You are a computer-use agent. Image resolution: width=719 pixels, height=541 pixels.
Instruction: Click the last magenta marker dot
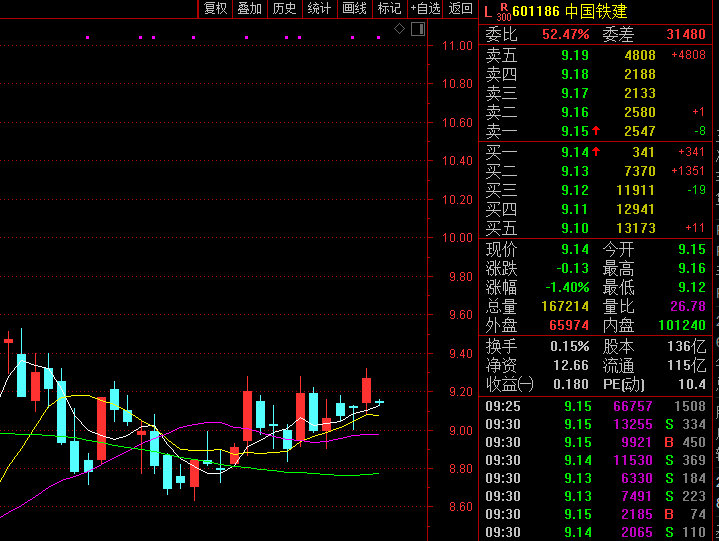tap(378, 38)
